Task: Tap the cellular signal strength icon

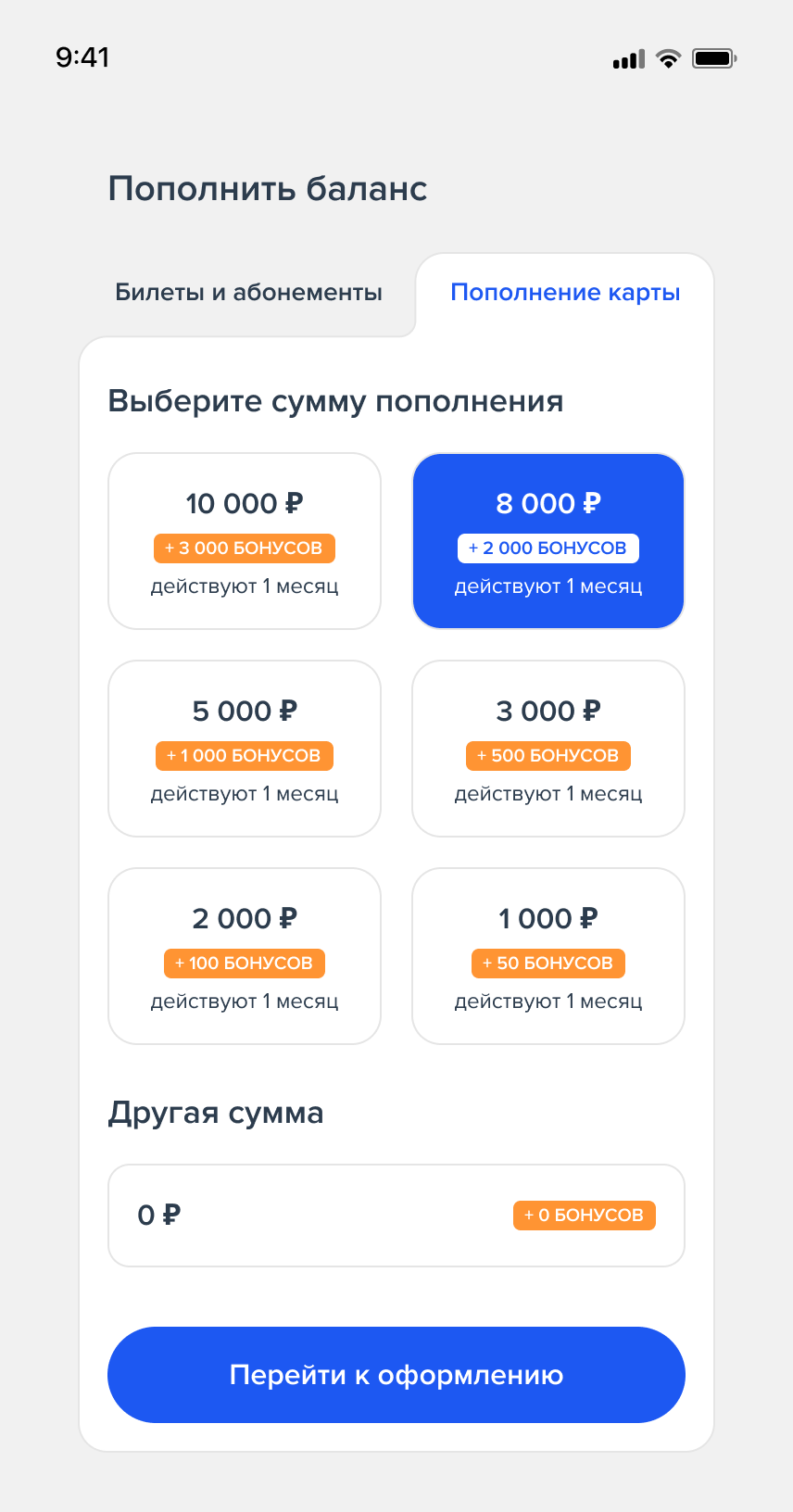Action: pos(628,60)
